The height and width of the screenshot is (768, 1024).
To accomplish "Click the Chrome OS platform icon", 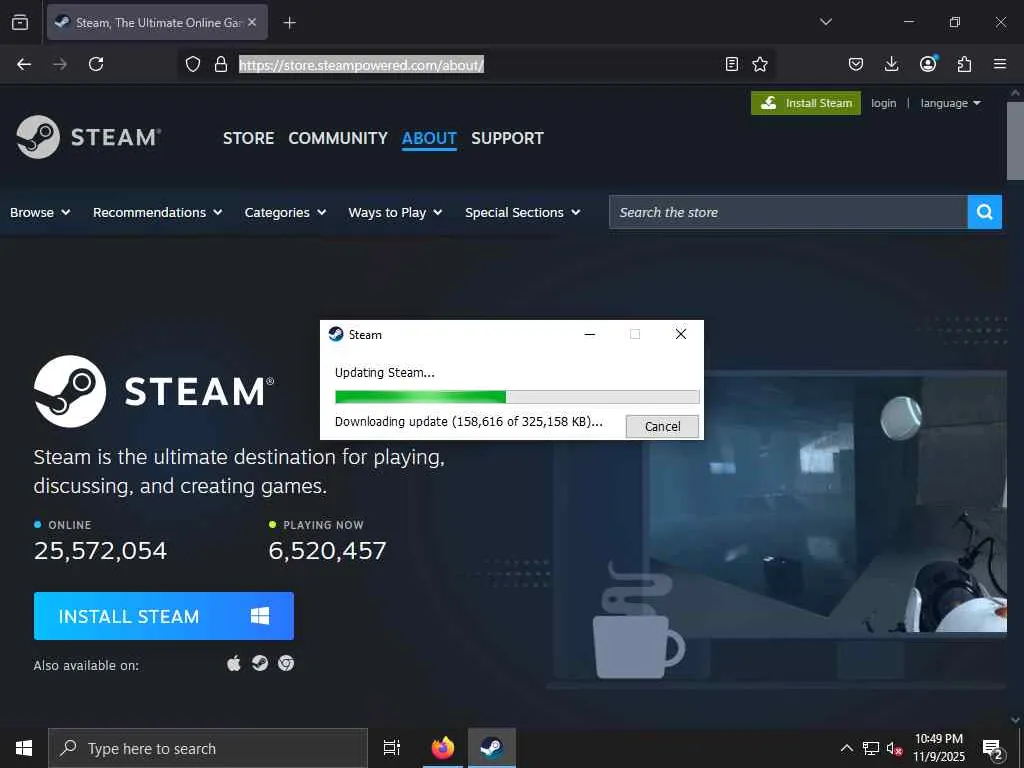I will pyautogui.click(x=286, y=664).
